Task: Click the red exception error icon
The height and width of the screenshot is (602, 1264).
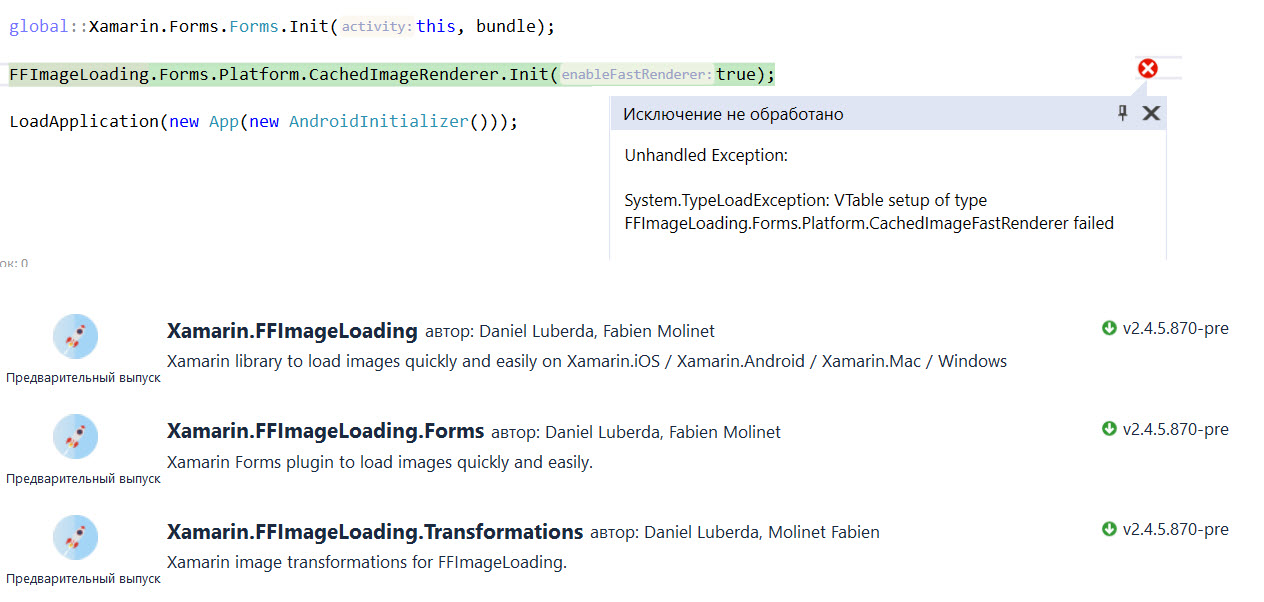Action: pos(1148,68)
